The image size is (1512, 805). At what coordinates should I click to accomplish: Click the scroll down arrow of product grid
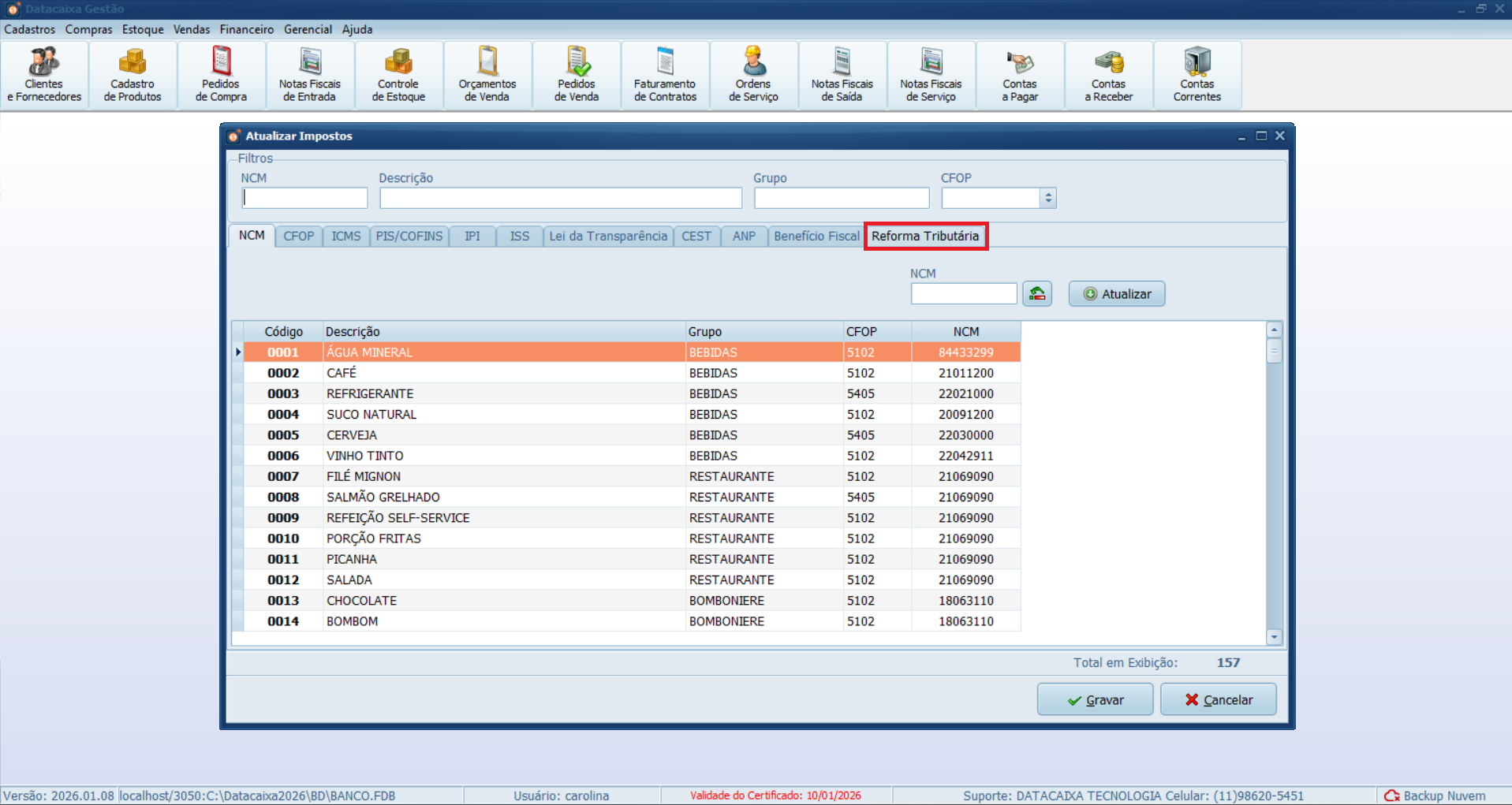(x=1274, y=637)
